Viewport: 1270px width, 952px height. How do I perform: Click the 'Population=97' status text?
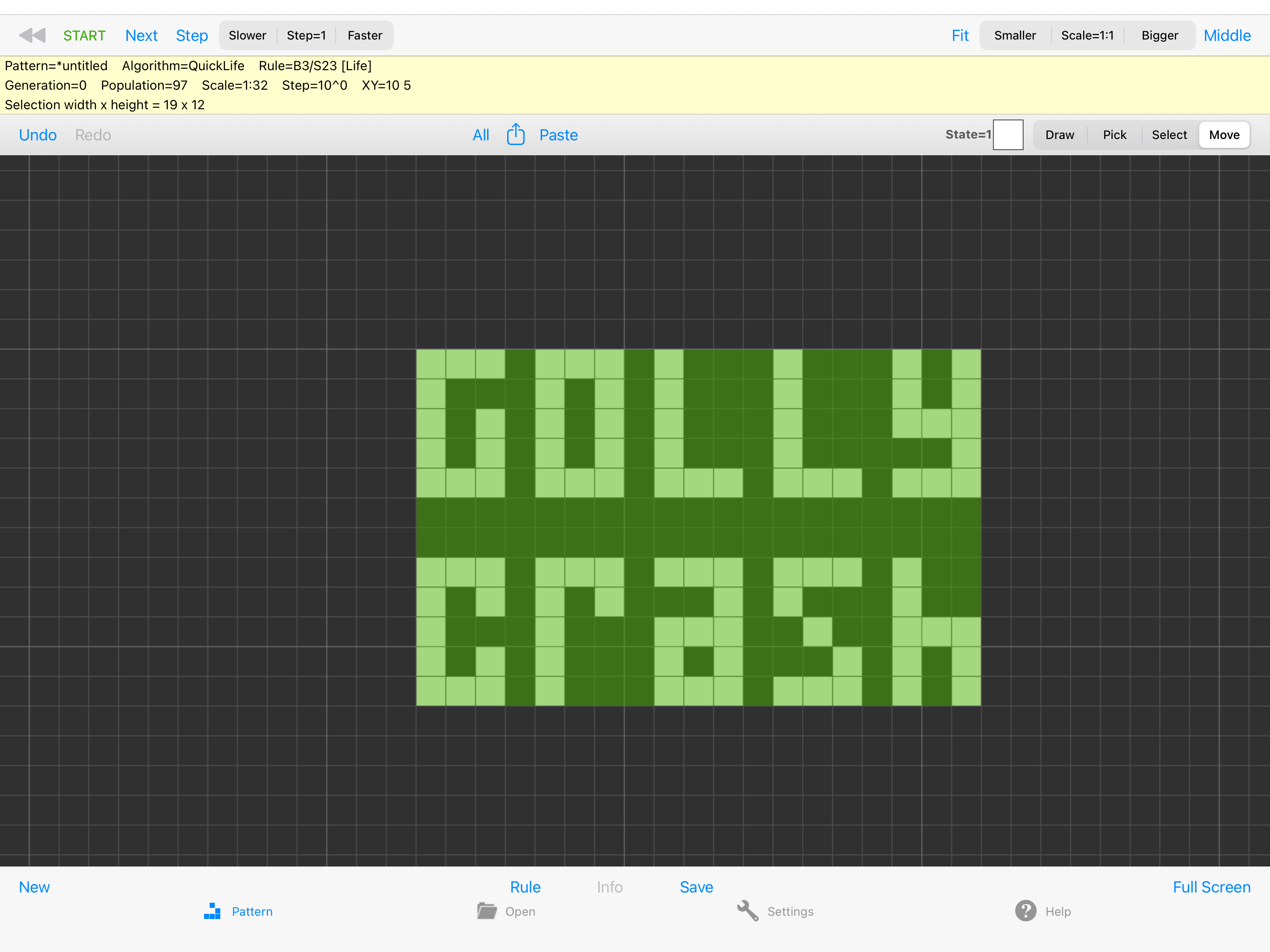click(144, 85)
